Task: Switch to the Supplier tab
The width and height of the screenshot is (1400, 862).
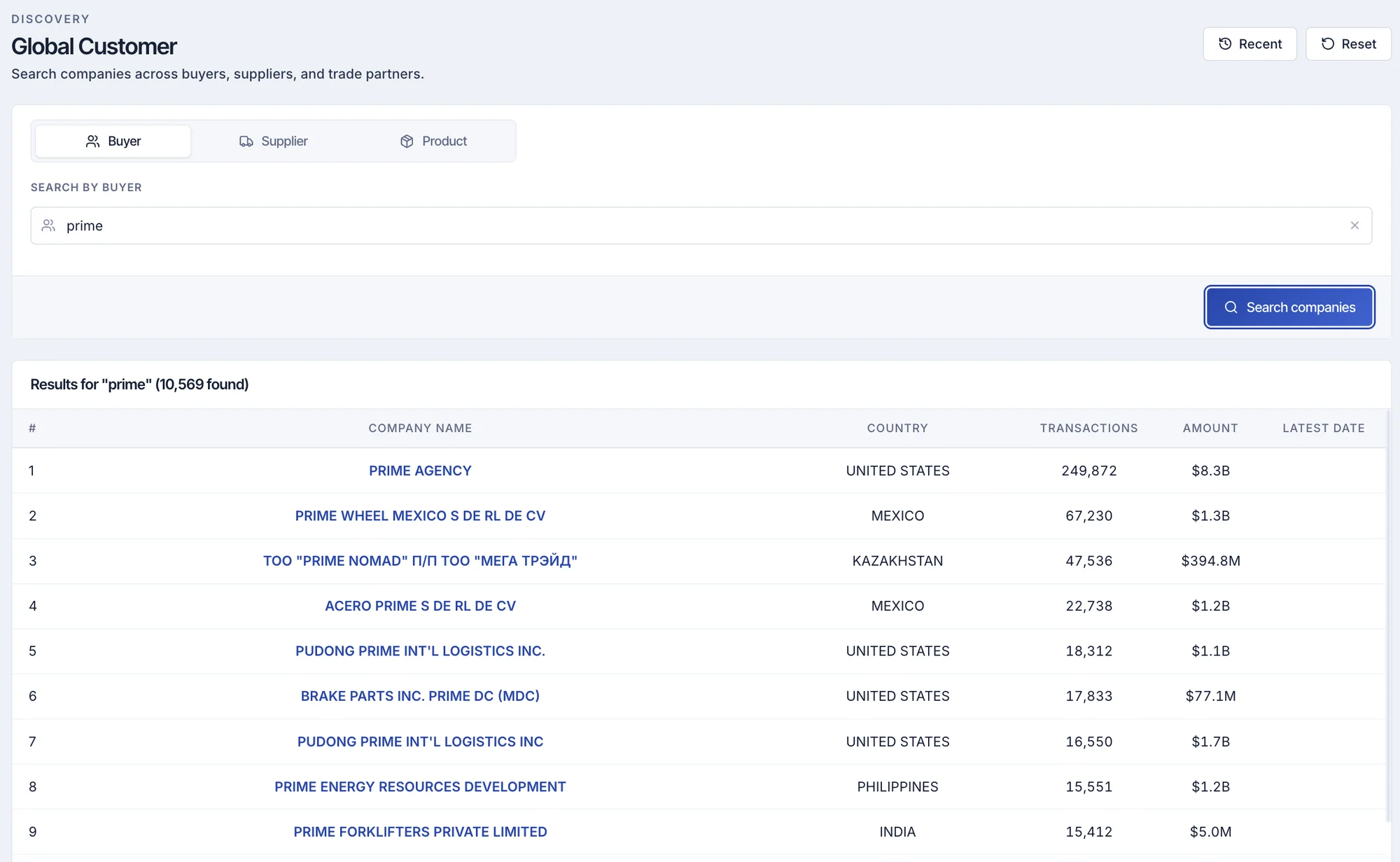Action: click(274, 141)
